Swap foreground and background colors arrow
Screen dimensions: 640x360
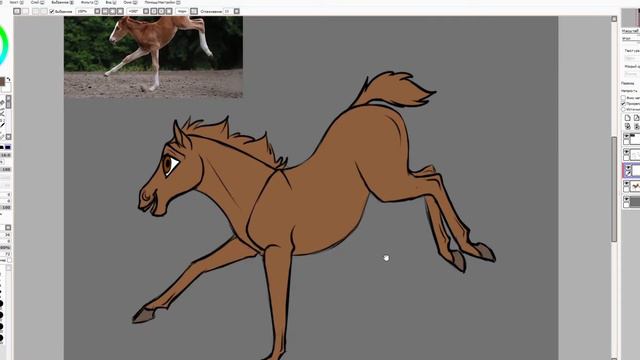point(9,79)
